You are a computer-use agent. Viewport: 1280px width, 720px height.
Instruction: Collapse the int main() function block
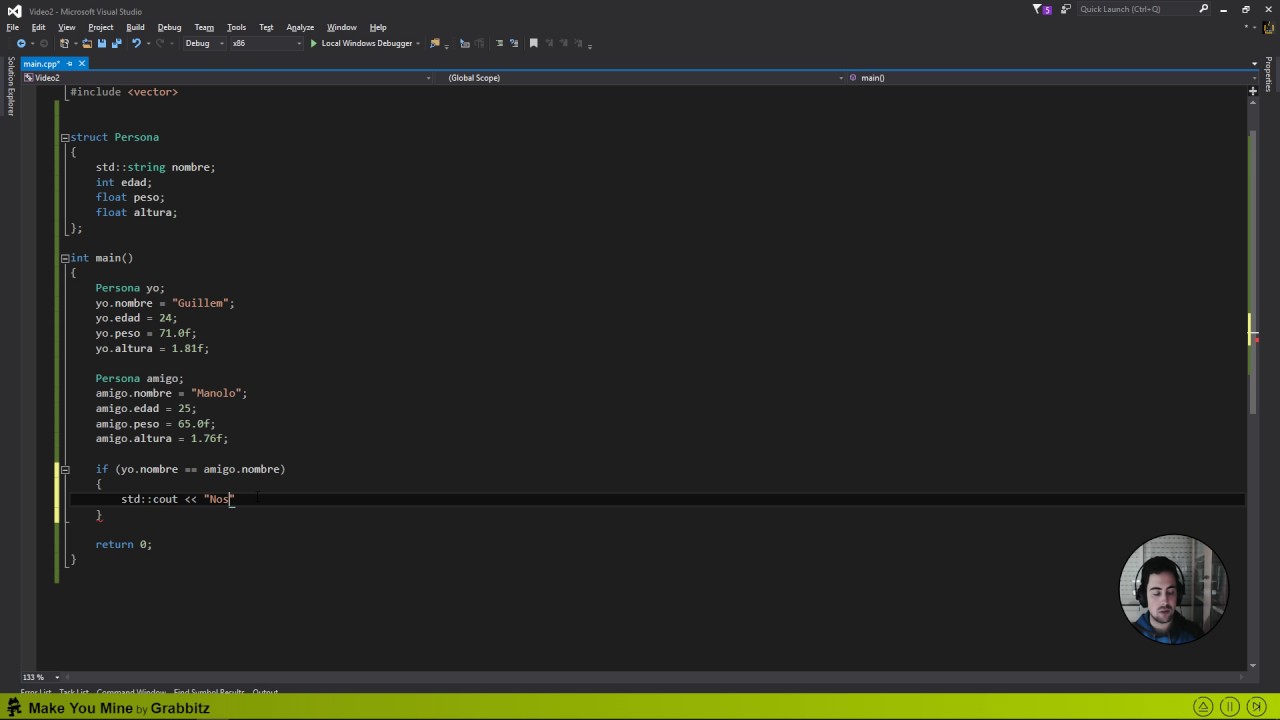(65, 258)
